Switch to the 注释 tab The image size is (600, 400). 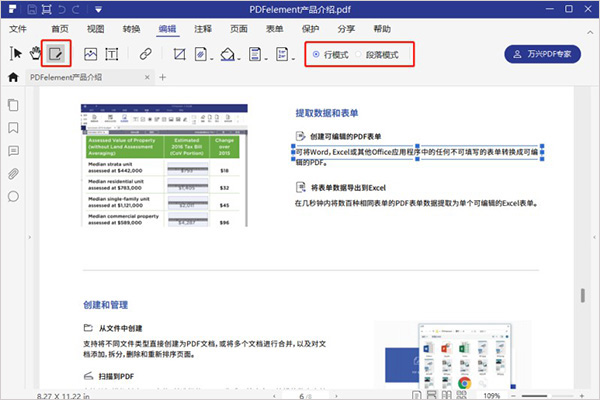203,29
